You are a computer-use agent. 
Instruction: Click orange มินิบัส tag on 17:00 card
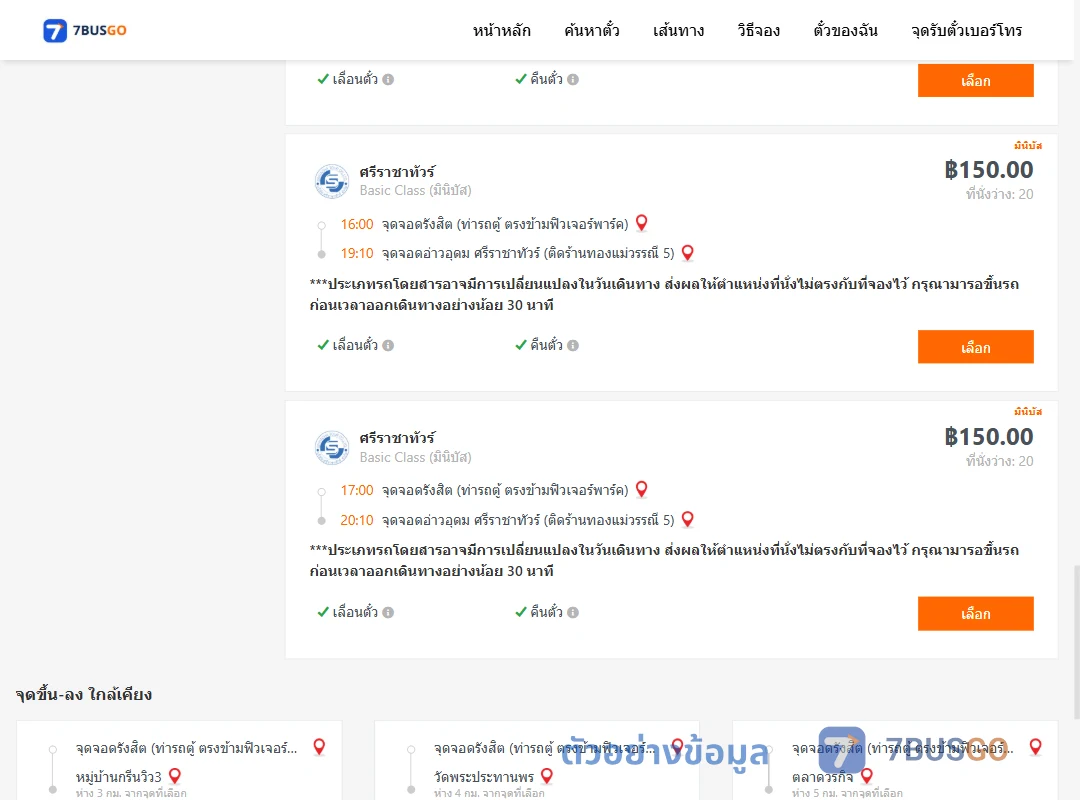(1028, 411)
